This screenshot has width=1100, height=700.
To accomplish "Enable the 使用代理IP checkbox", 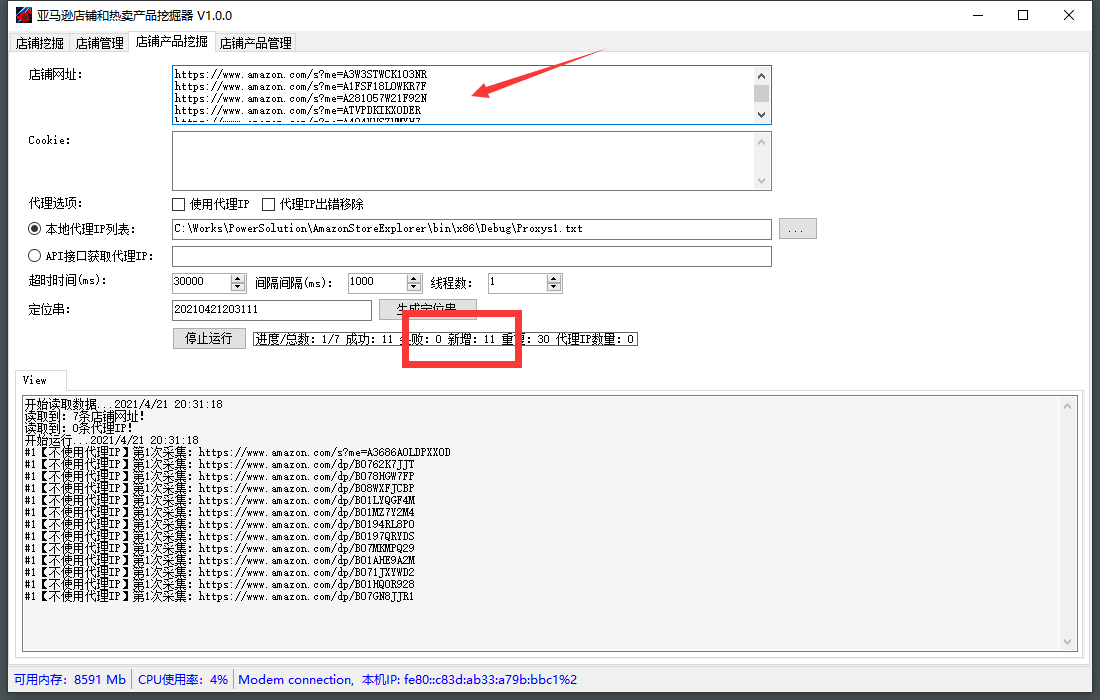I will click(178, 204).
